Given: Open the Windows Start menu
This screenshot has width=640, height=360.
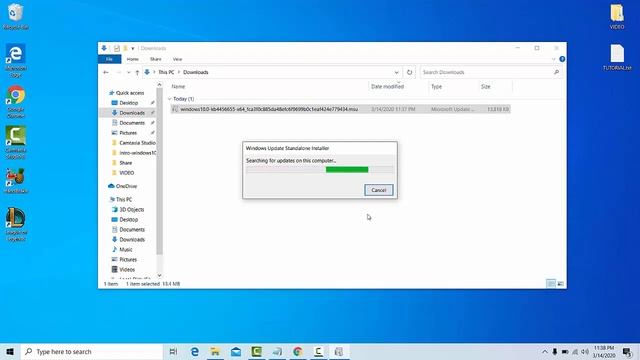Looking at the screenshot, I should (10, 351).
